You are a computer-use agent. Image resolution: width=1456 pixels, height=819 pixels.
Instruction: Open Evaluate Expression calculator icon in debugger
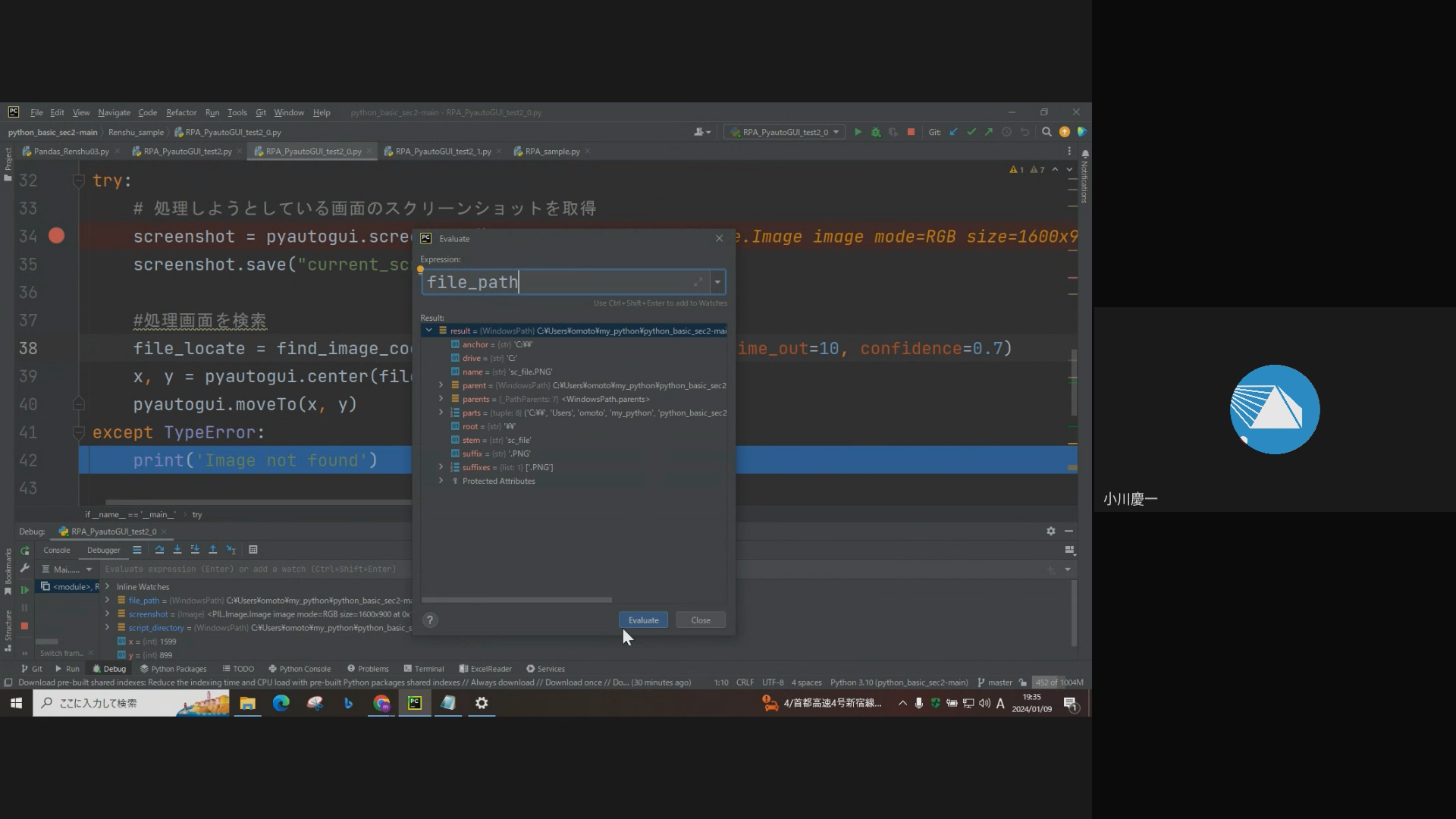point(253,550)
